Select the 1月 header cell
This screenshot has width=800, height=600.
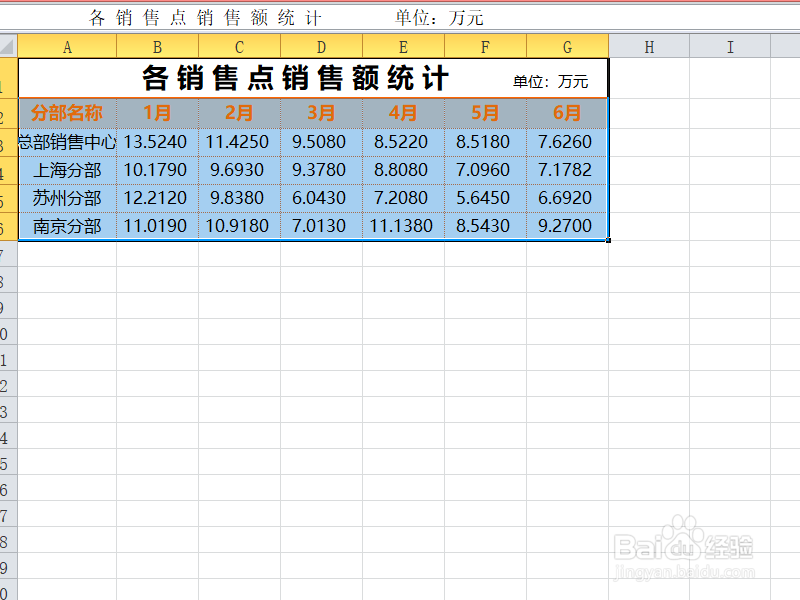(x=158, y=113)
